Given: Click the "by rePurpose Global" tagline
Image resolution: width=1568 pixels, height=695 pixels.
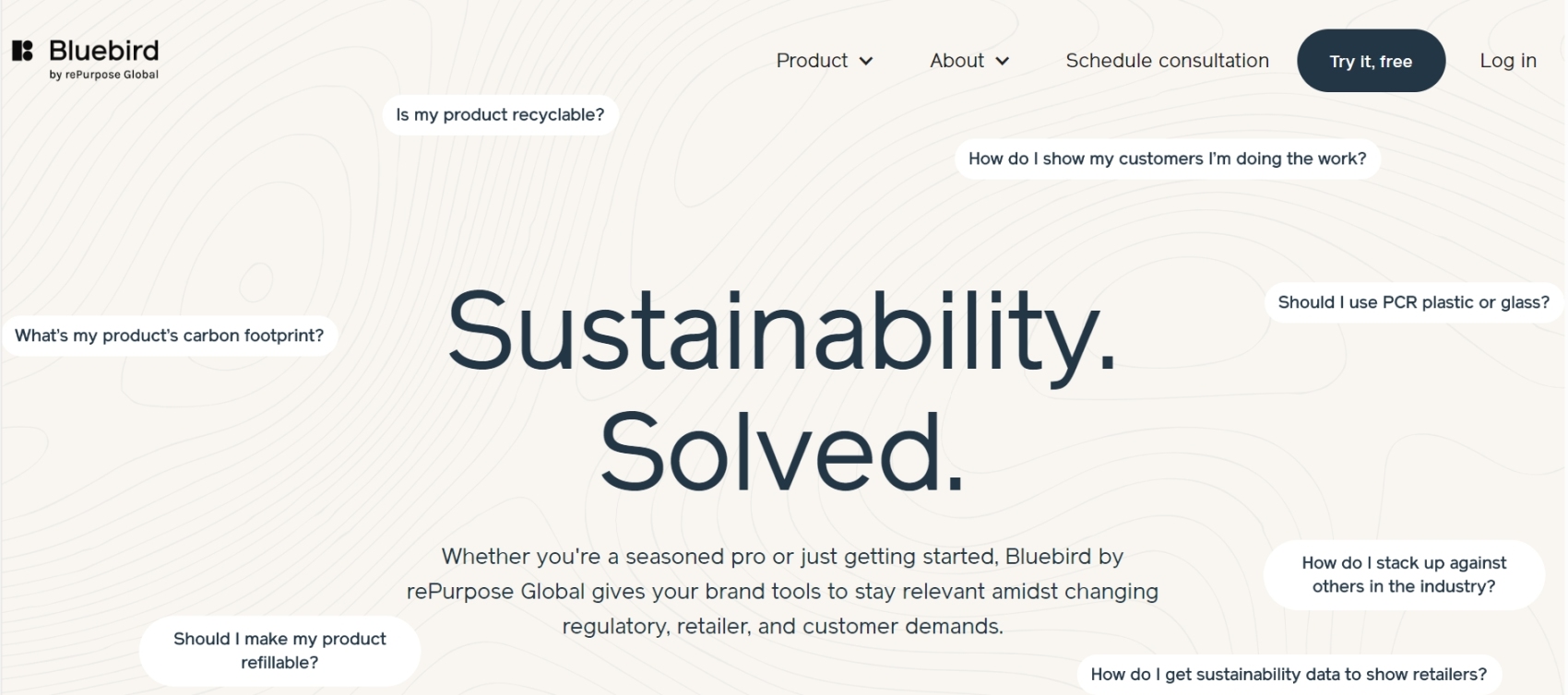Looking at the screenshot, I should (x=103, y=75).
